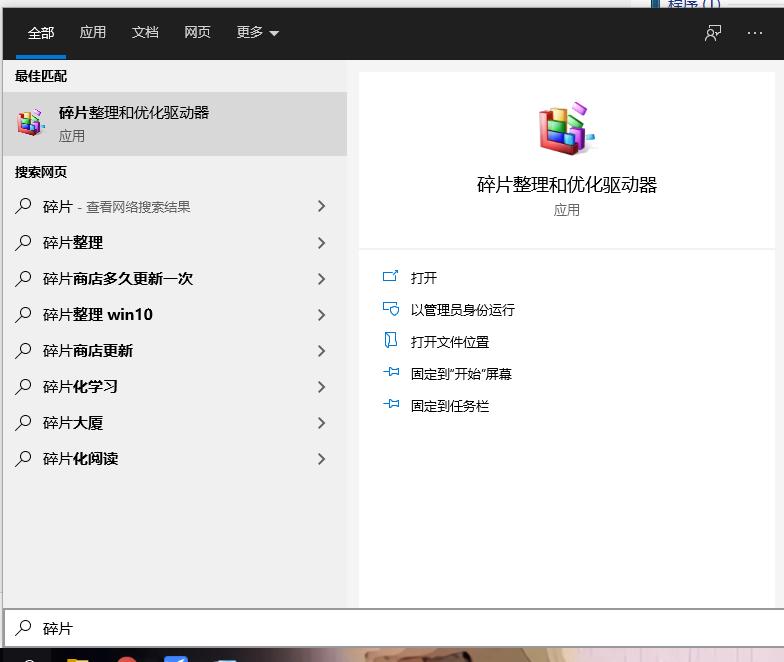784x662 pixels.
Task: Select the 碎片整理 search suggestion
Action: pyautogui.click(x=175, y=242)
